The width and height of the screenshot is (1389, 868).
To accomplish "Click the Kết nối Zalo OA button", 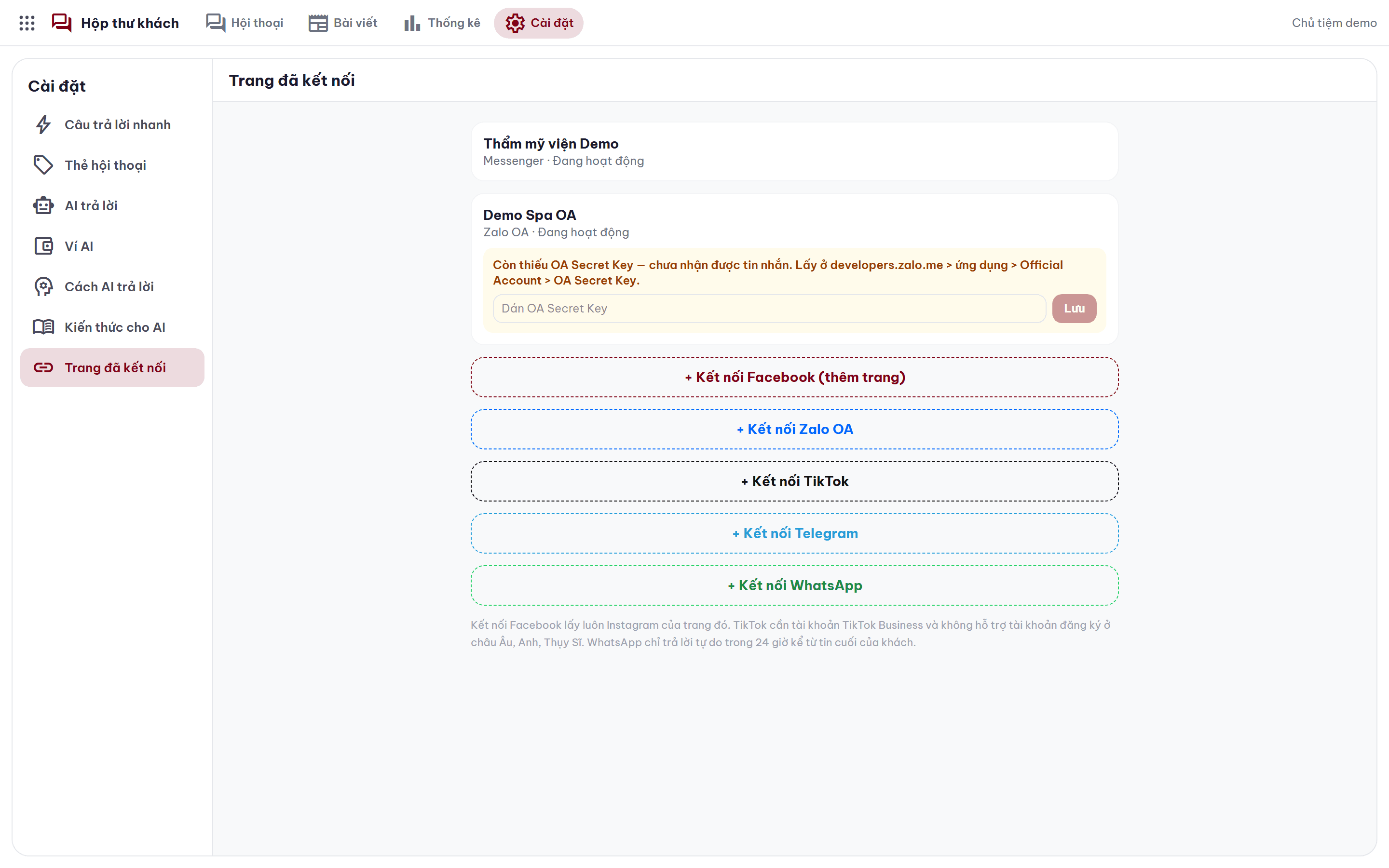I will click(794, 429).
